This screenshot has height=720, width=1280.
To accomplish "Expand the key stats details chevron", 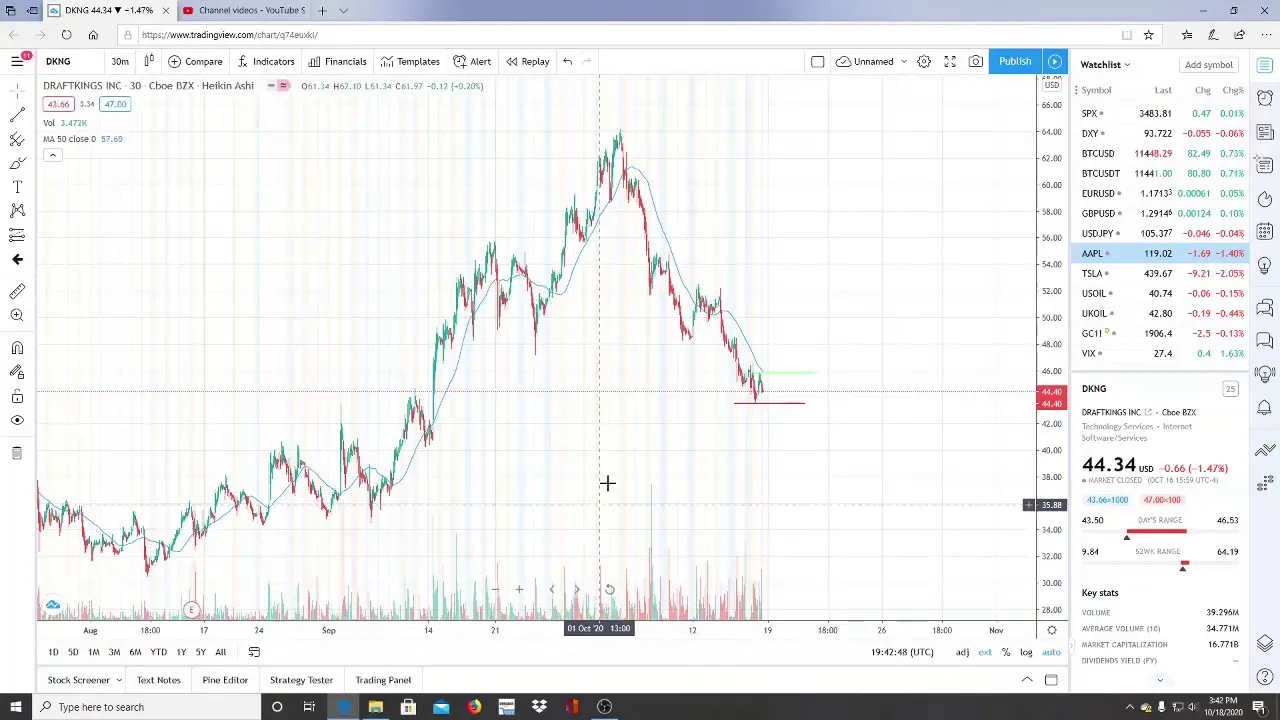I will (x=1160, y=680).
